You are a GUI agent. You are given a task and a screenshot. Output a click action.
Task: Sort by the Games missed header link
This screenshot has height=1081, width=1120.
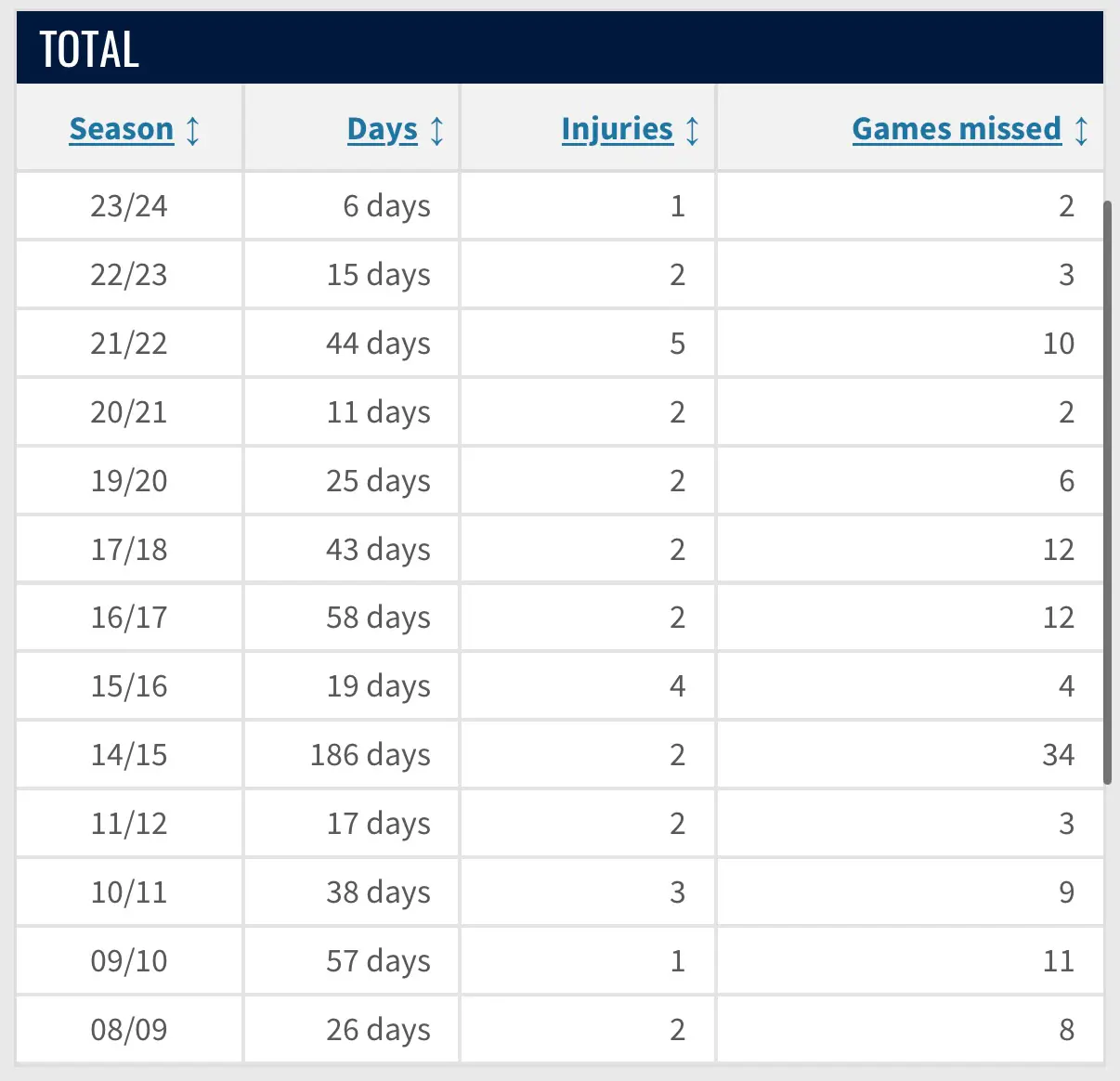pos(957,129)
